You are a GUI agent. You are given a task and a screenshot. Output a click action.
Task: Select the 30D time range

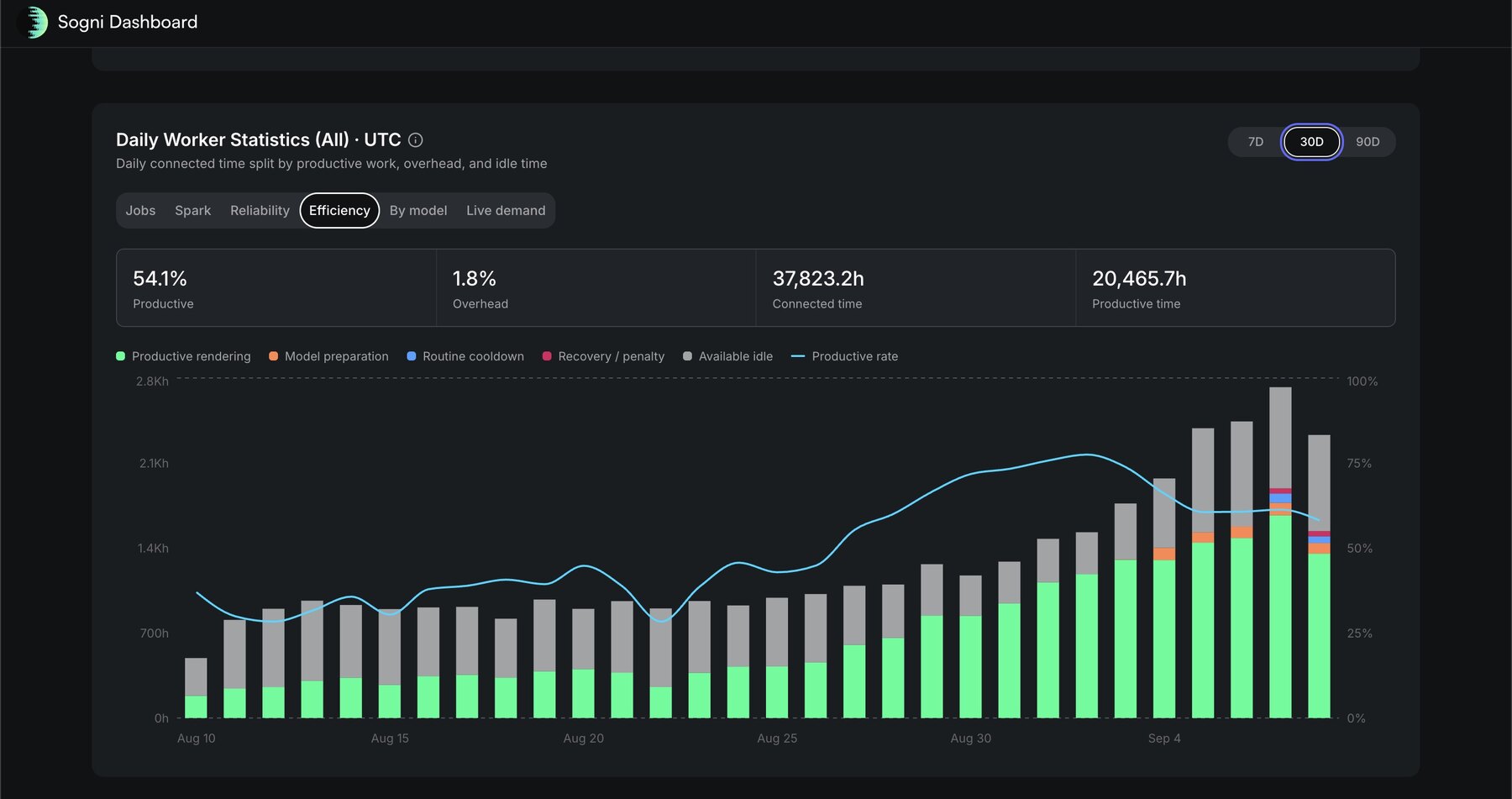(x=1311, y=142)
